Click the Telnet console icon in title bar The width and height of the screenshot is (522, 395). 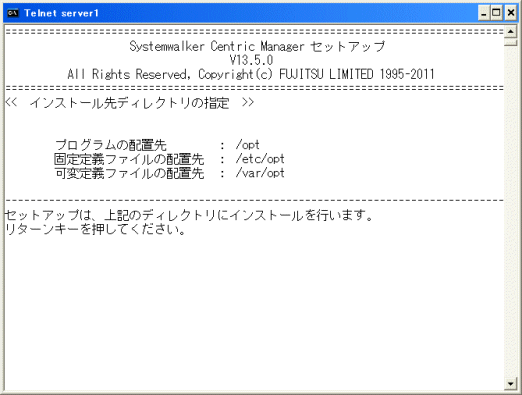pos(13,13)
